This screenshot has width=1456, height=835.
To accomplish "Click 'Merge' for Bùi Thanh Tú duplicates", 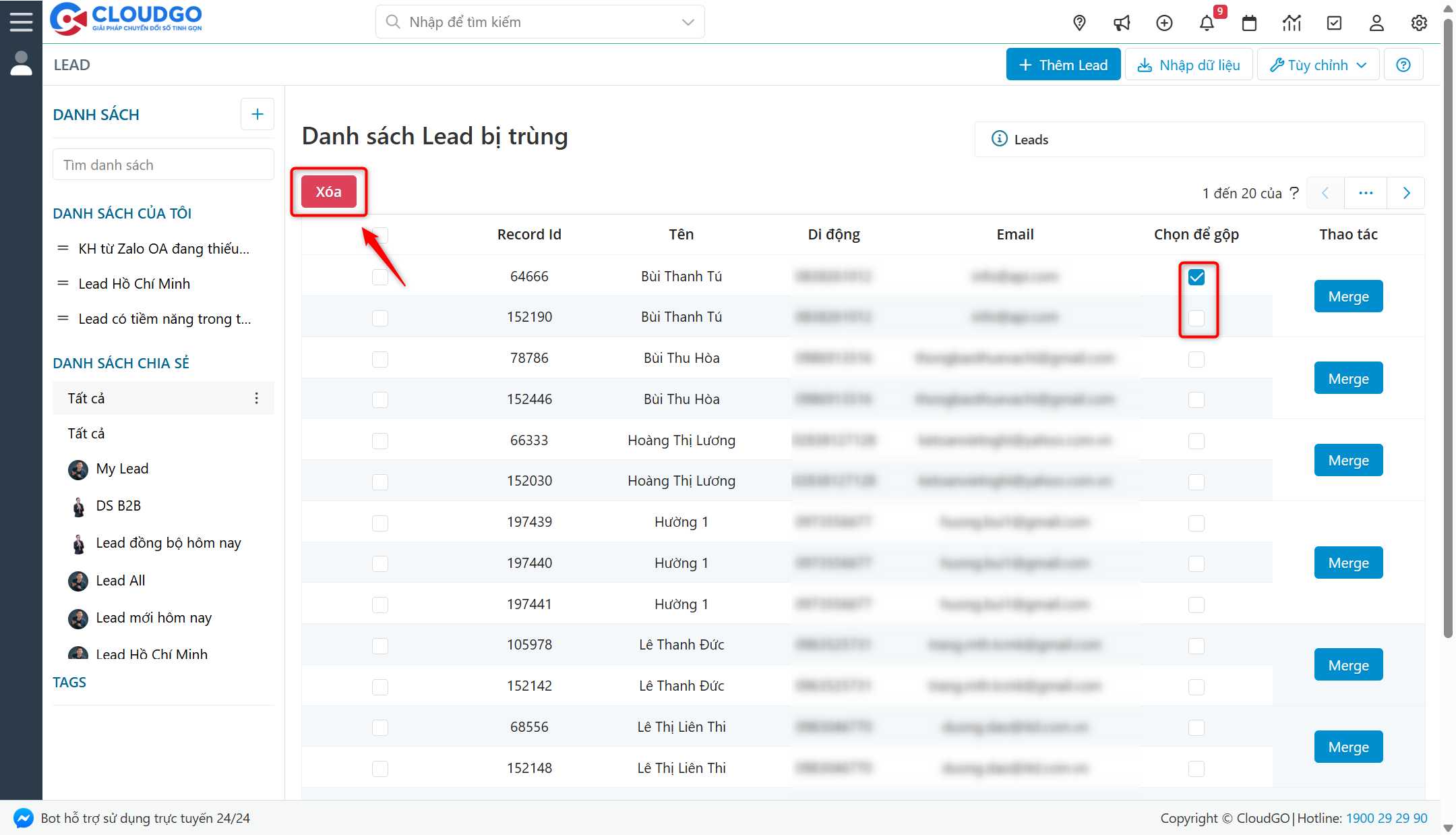I will 1348,296.
